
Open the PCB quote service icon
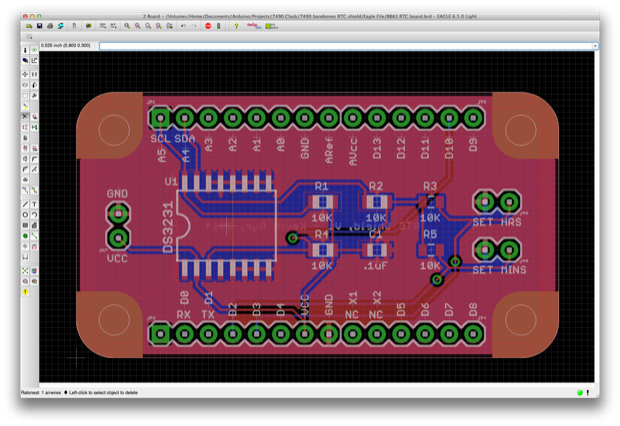pos(271,26)
